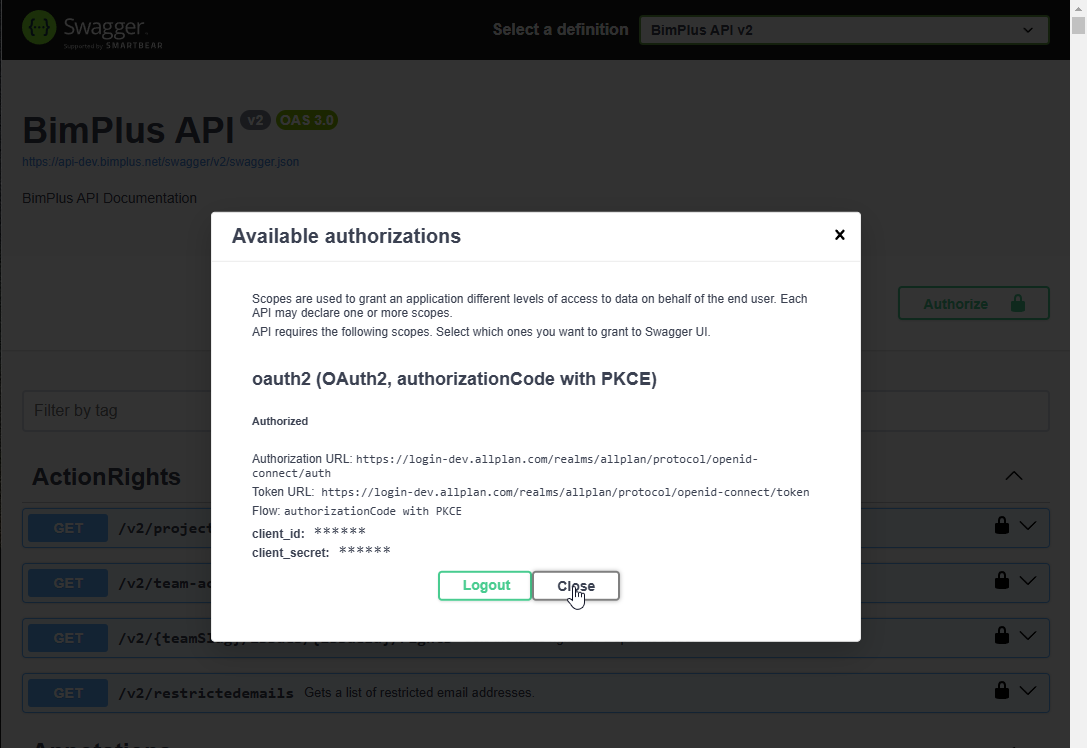Image resolution: width=1087 pixels, height=748 pixels.
Task: Click the lock icon on /v2/team-a row
Action: [1001, 580]
